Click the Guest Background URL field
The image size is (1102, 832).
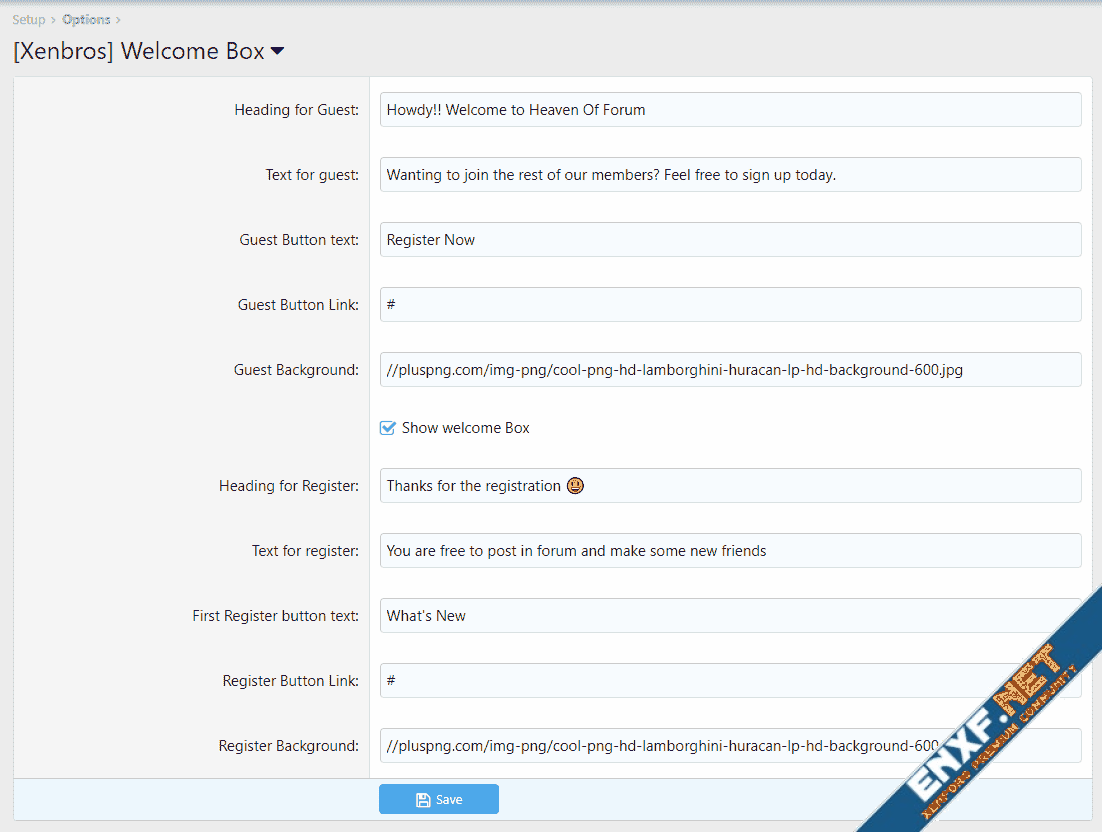pos(730,370)
